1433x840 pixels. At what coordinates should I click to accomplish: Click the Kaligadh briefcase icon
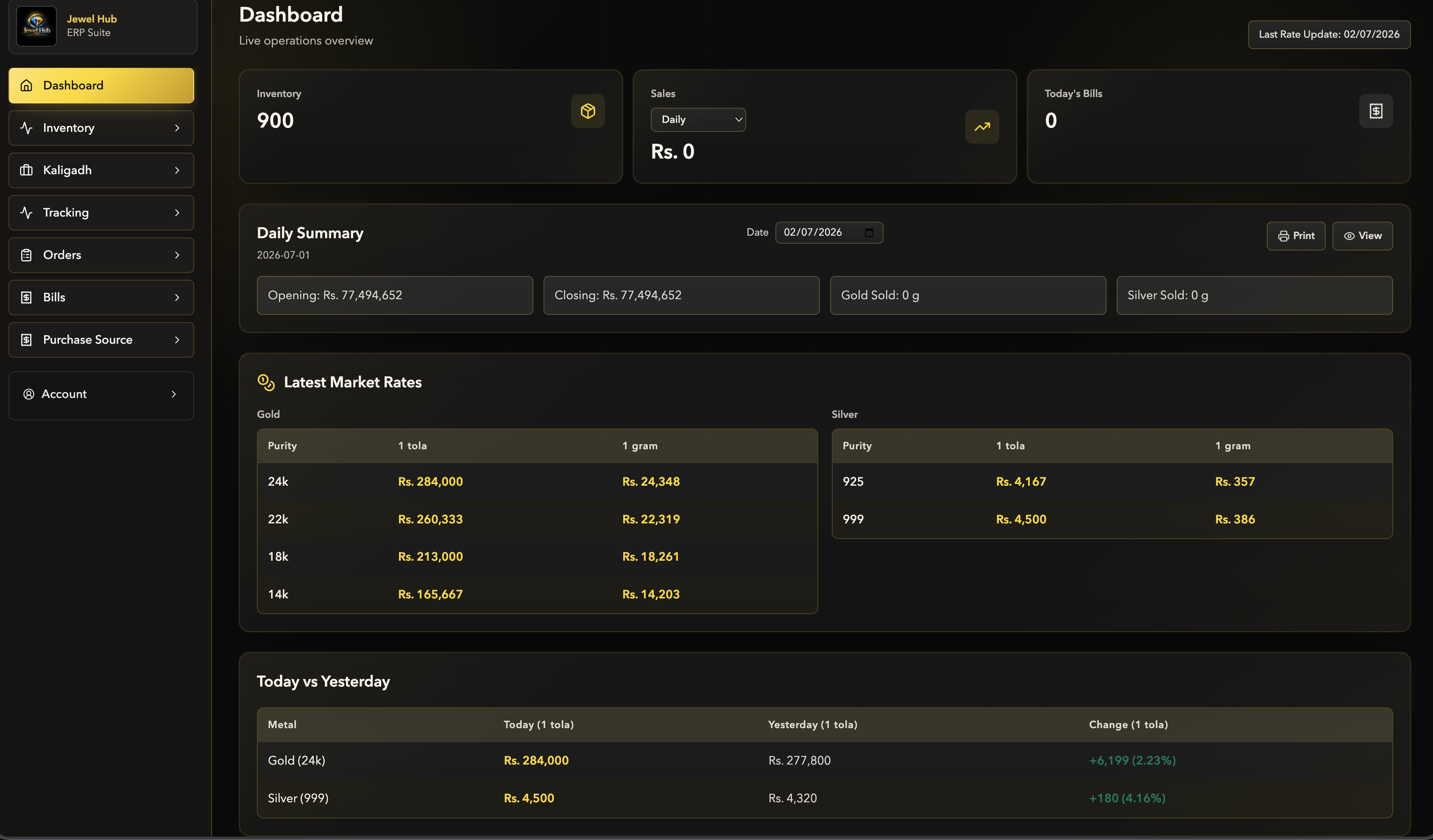click(26, 170)
